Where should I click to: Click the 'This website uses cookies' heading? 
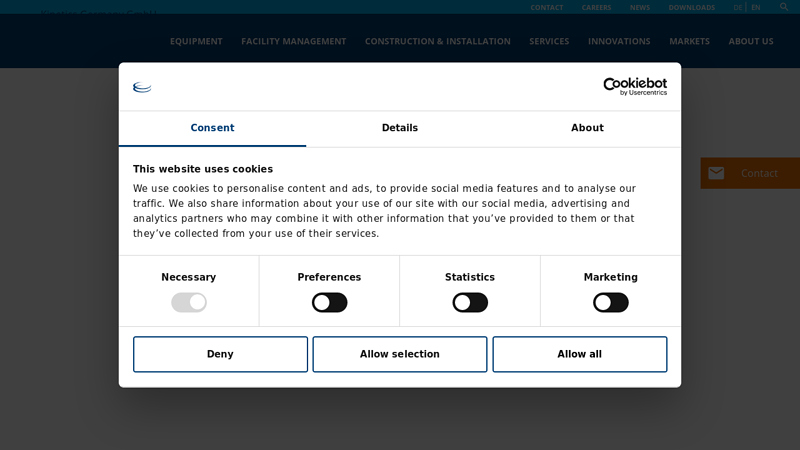203,169
